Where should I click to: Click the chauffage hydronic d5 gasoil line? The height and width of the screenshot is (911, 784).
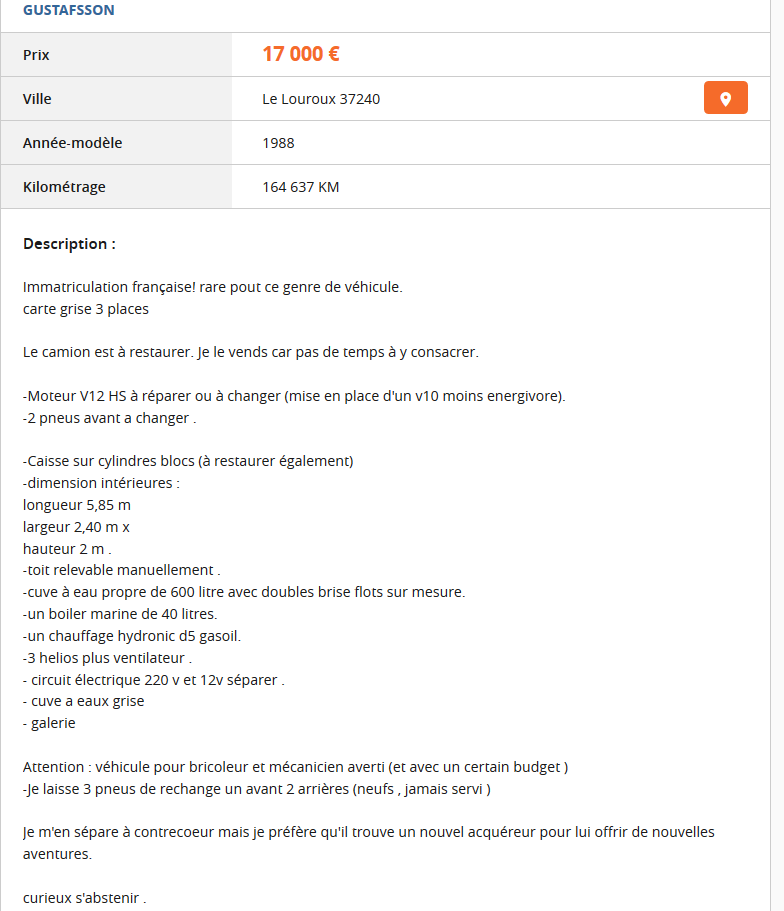coord(132,635)
